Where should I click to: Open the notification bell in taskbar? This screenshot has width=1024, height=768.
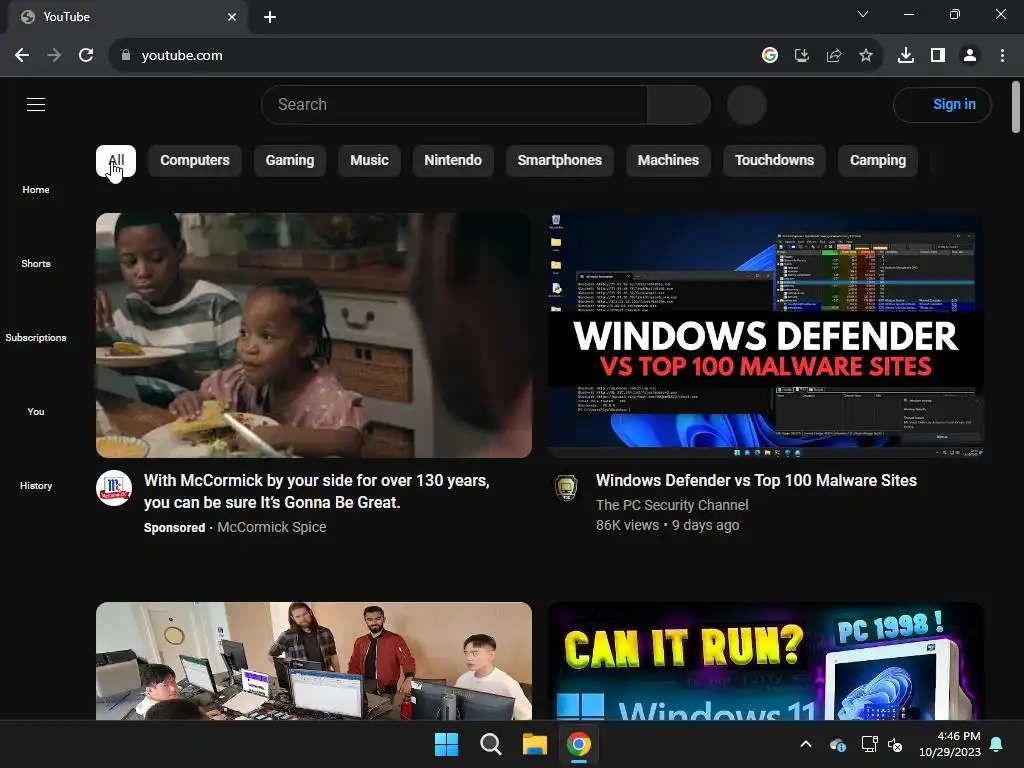pos(997,744)
